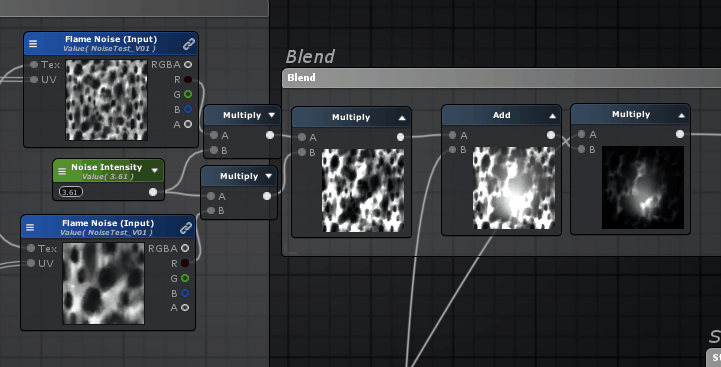Click the Add node title

501,115
